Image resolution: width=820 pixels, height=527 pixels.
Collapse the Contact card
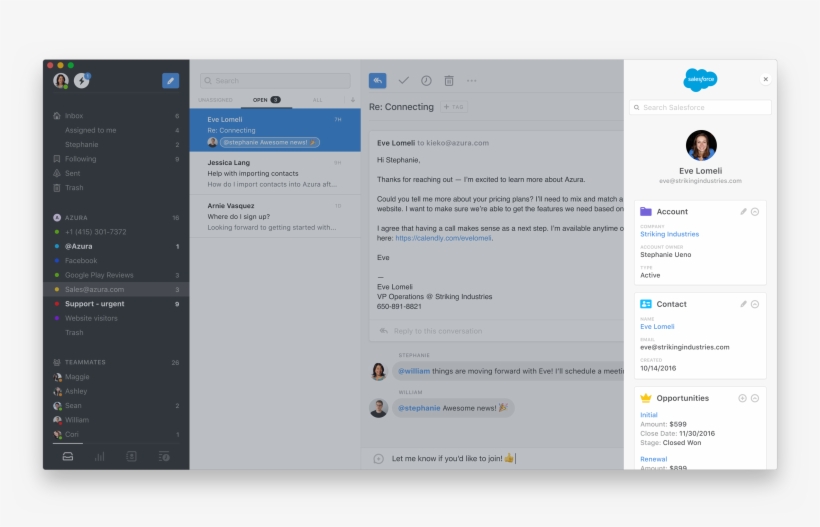(x=755, y=304)
